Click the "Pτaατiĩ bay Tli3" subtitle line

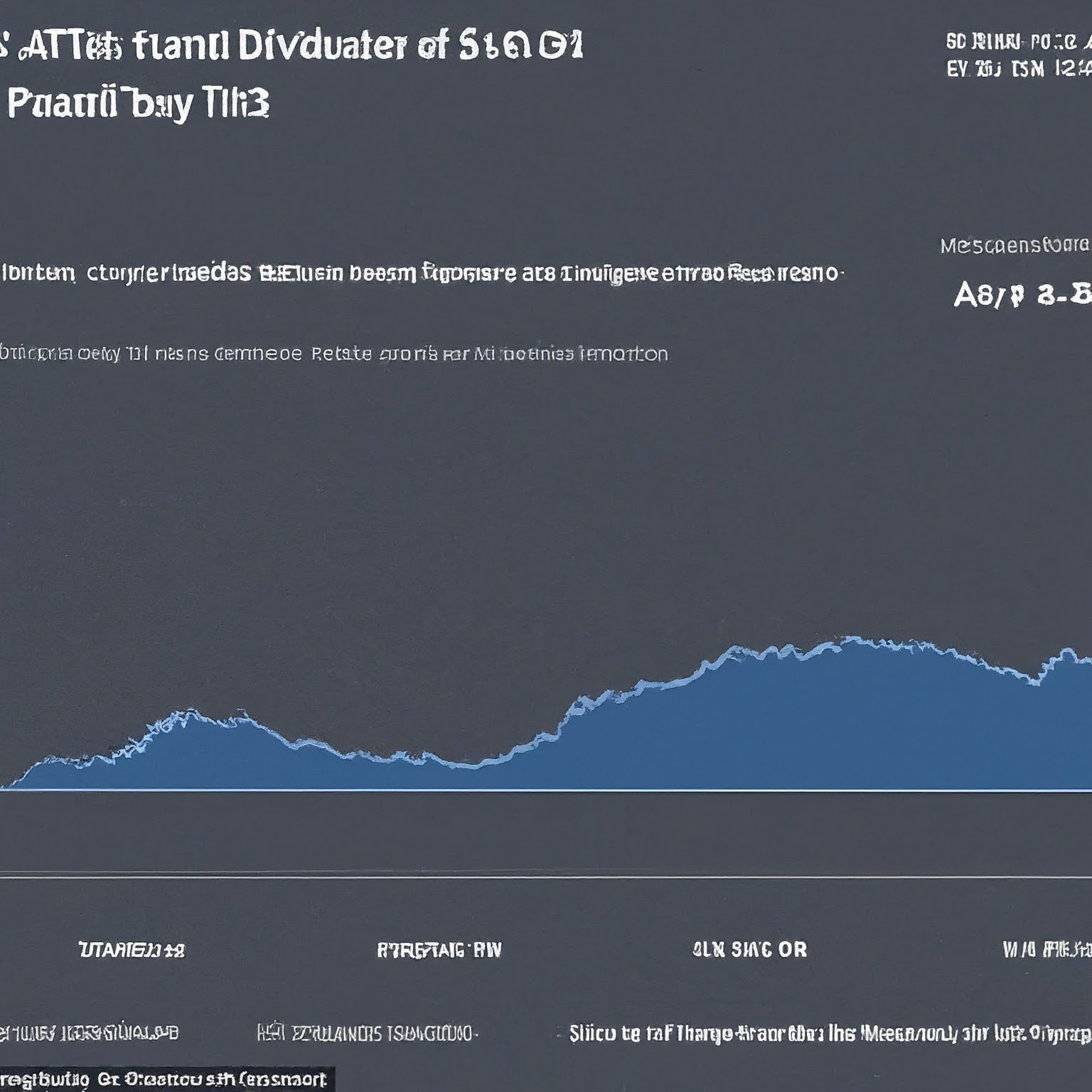tap(138, 104)
